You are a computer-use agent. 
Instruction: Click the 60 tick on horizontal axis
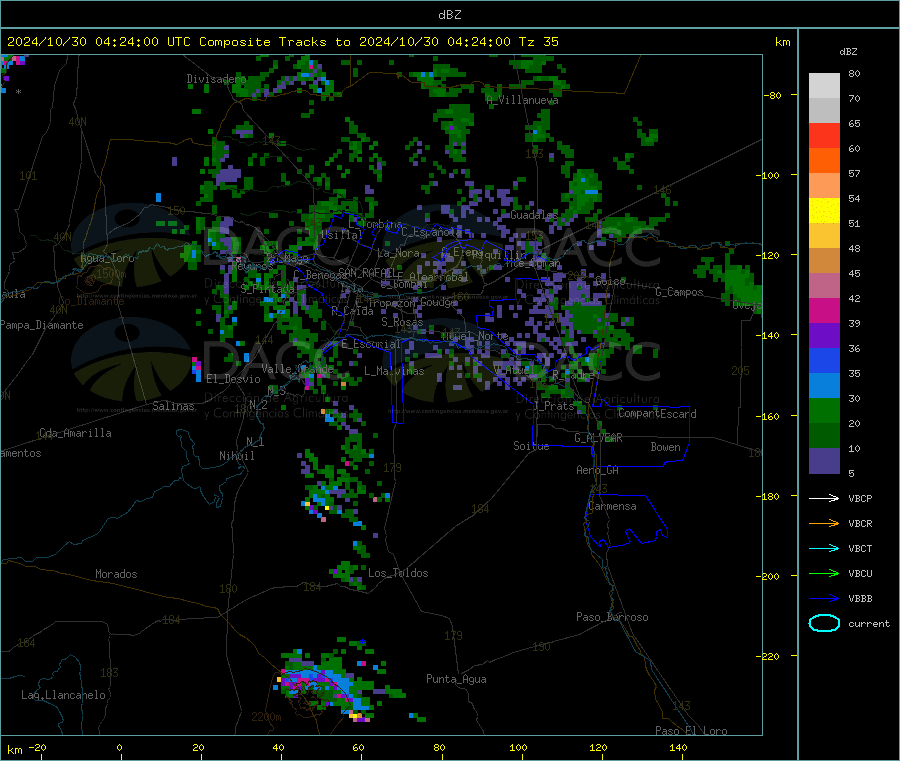click(x=358, y=747)
